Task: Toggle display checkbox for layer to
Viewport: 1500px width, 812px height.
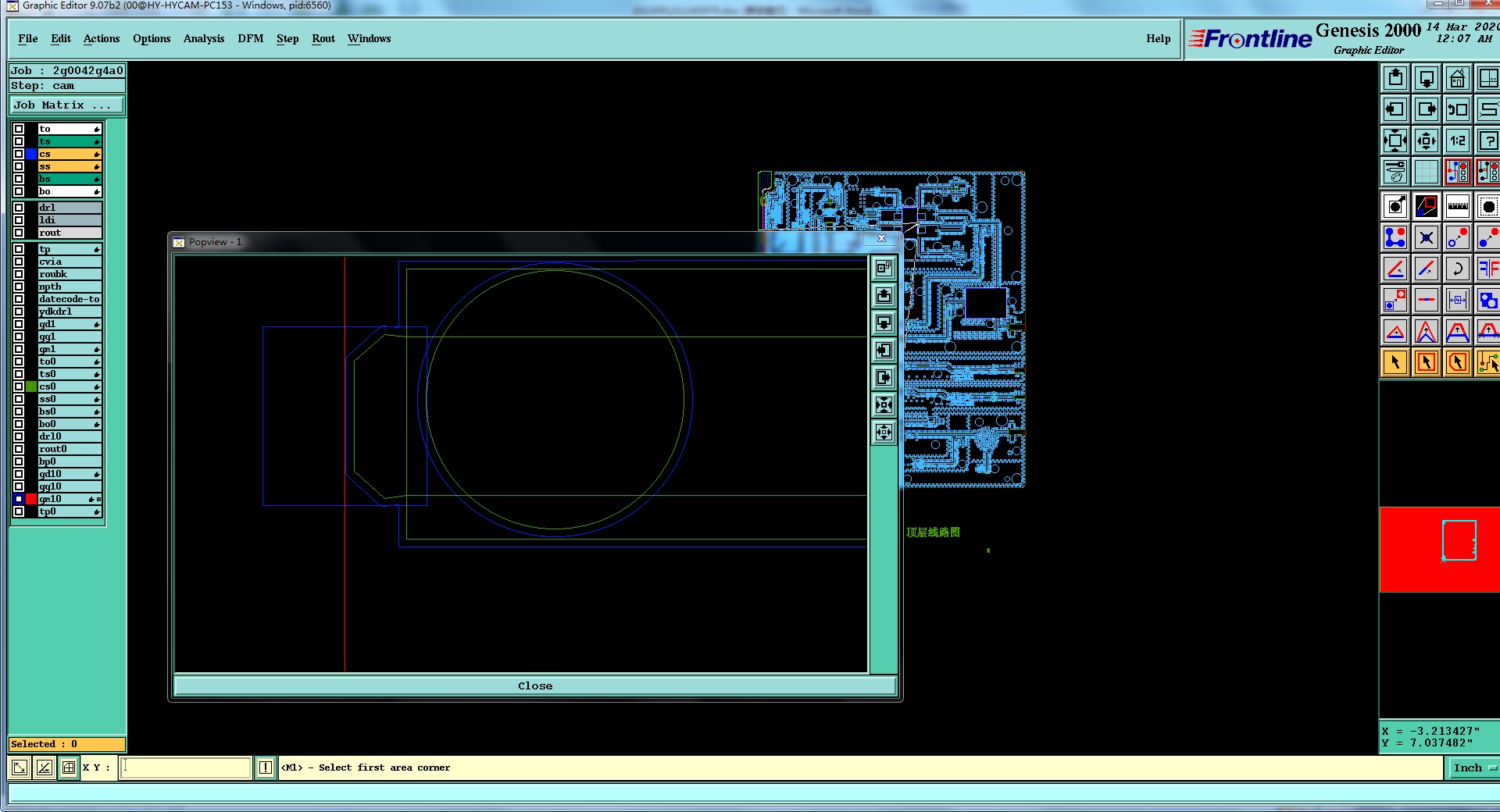Action: (19, 129)
